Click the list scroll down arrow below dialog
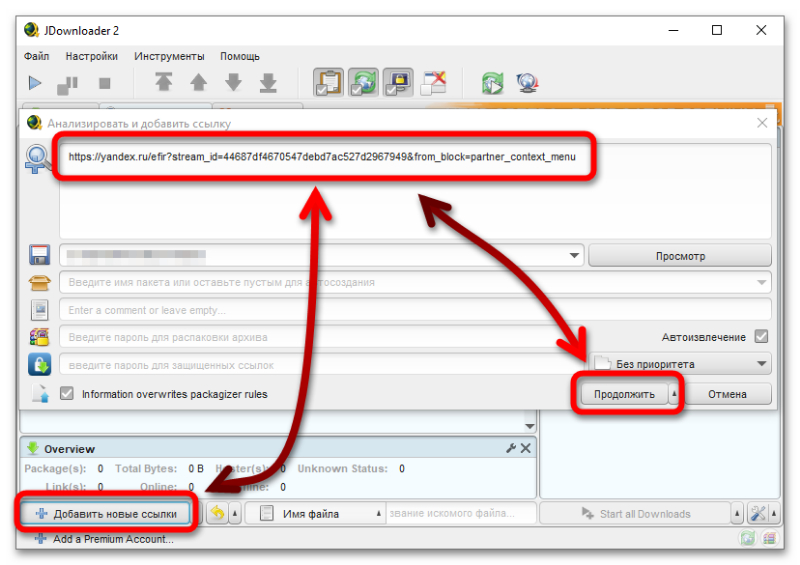The height and width of the screenshot is (565, 800). tap(530, 426)
